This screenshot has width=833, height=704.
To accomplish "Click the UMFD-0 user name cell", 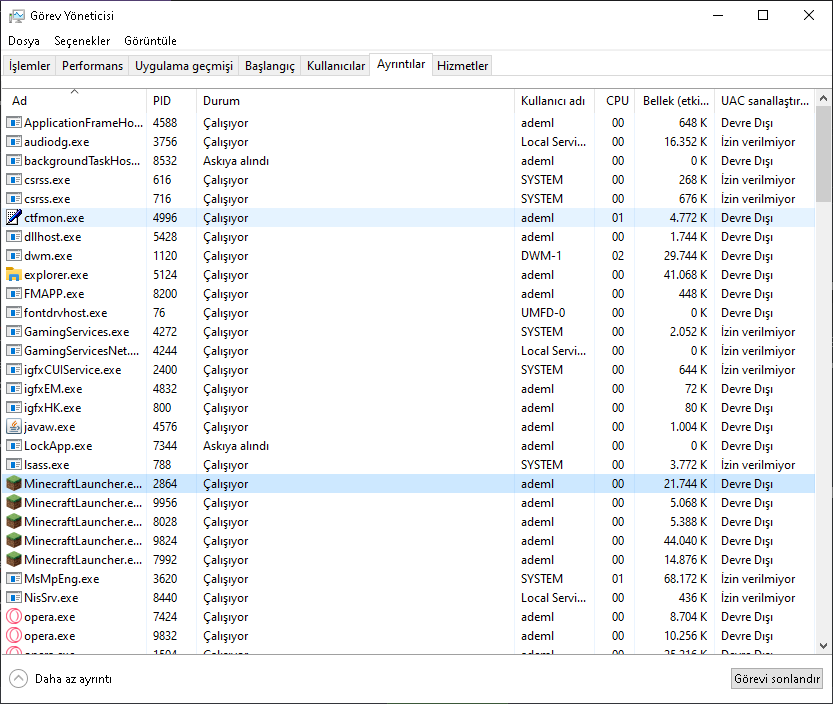I will [x=543, y=312].
